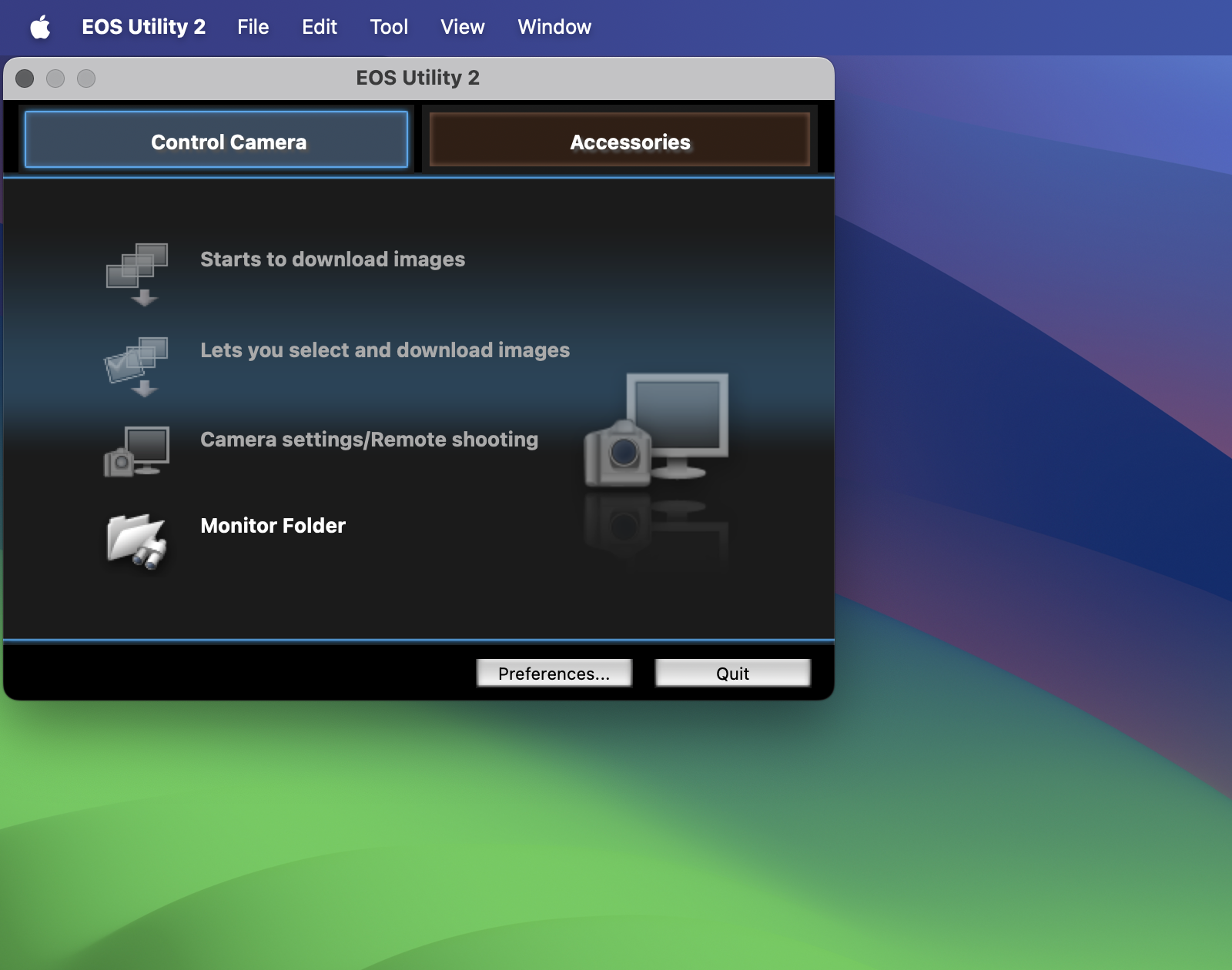Switch to the Accessories tab
Screen dimensions: 1232x970
pos(618,141)
